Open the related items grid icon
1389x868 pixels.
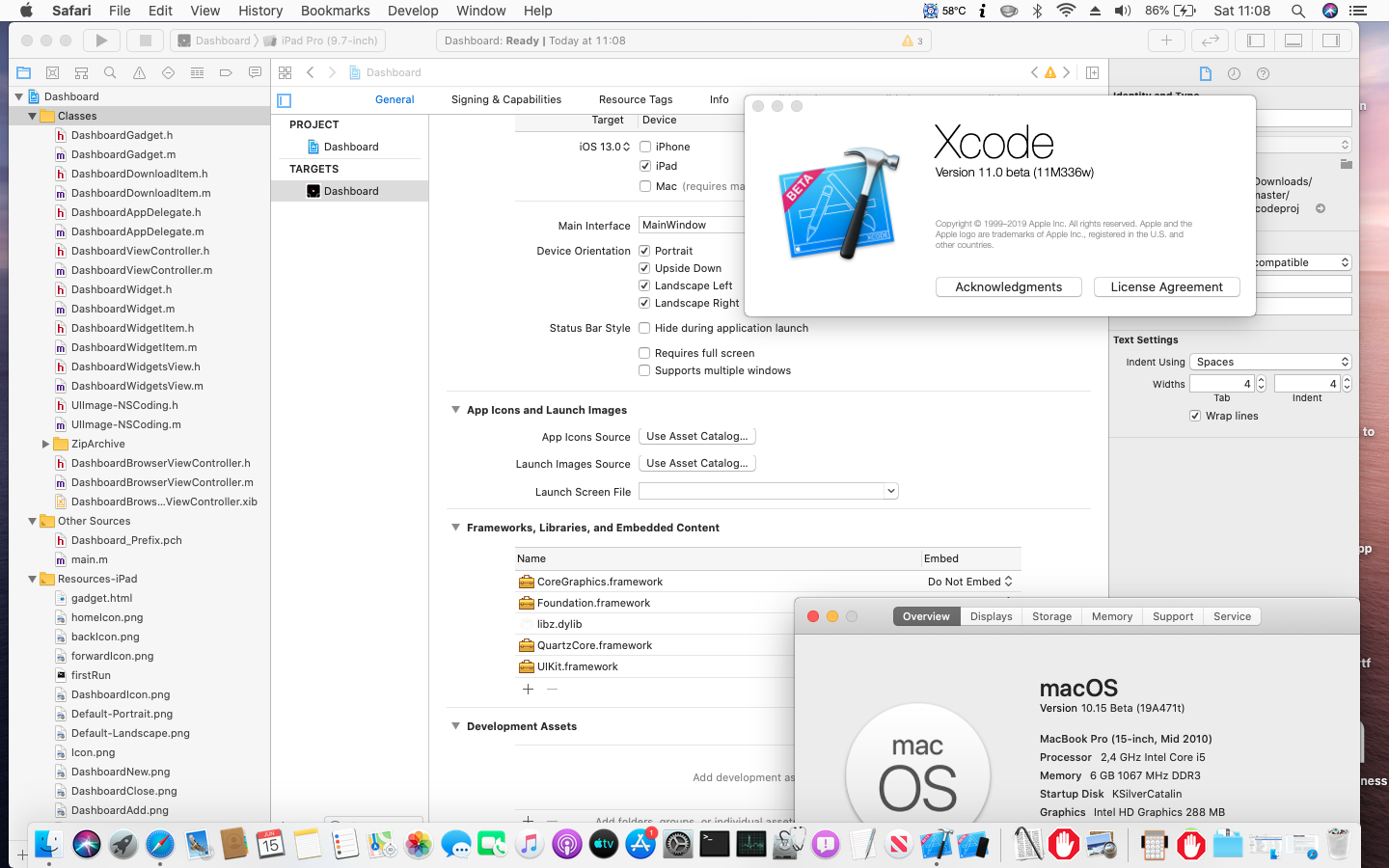285,72
